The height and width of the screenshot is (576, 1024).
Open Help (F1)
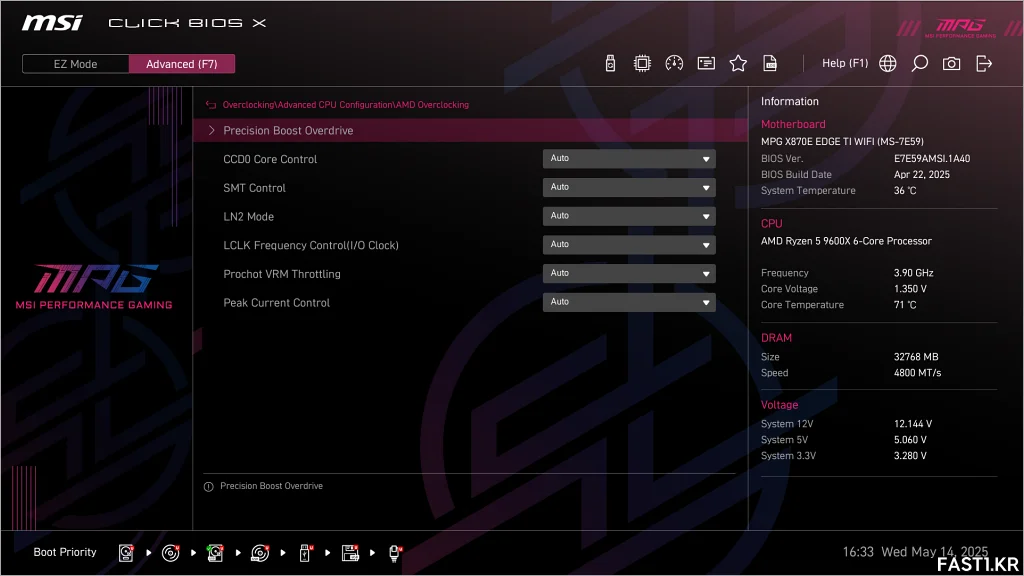845,63
